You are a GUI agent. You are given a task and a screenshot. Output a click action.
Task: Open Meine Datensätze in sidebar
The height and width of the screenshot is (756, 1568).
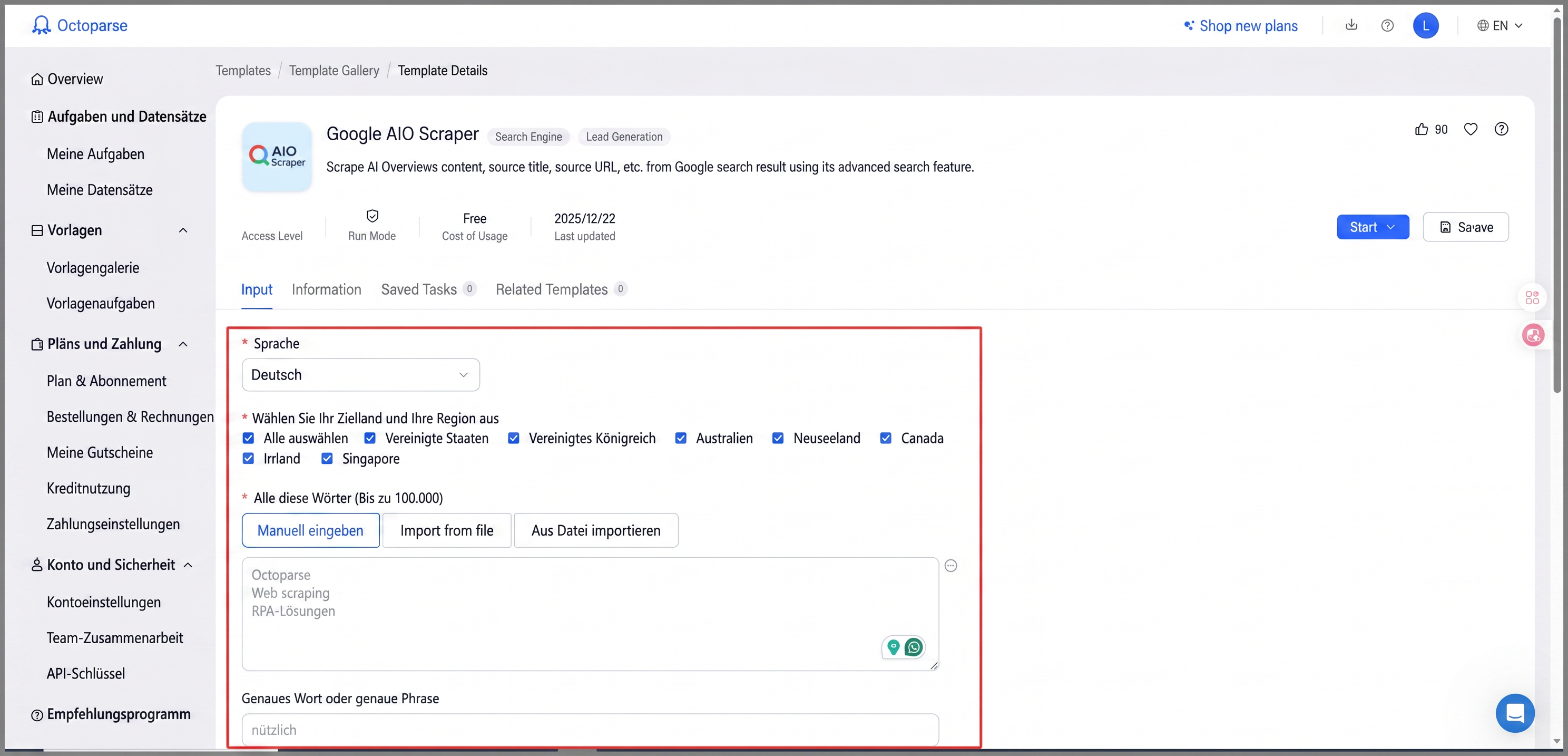click(100, 190)
